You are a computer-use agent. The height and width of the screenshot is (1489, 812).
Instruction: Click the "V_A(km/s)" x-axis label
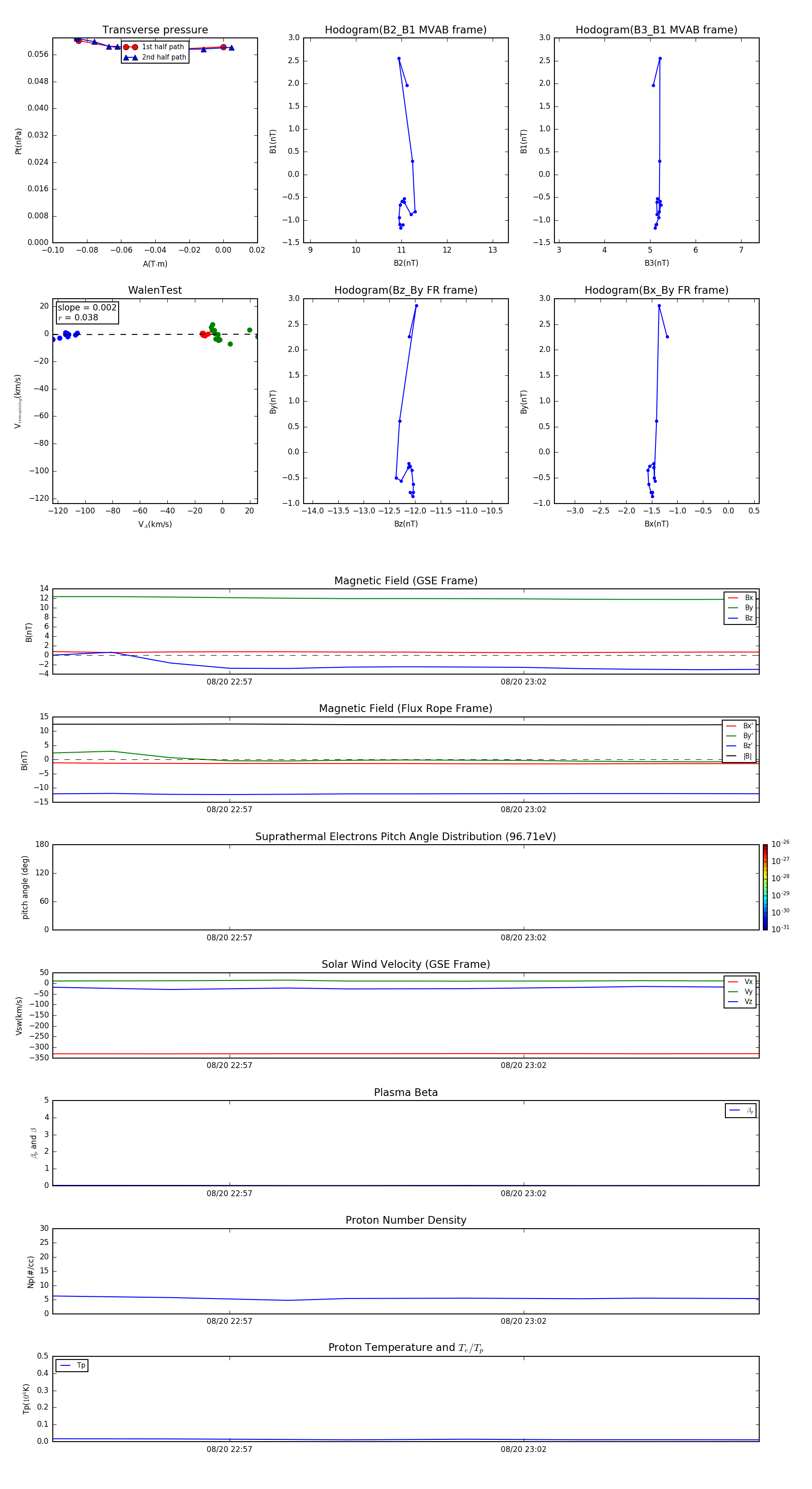[x=155, y=524]
